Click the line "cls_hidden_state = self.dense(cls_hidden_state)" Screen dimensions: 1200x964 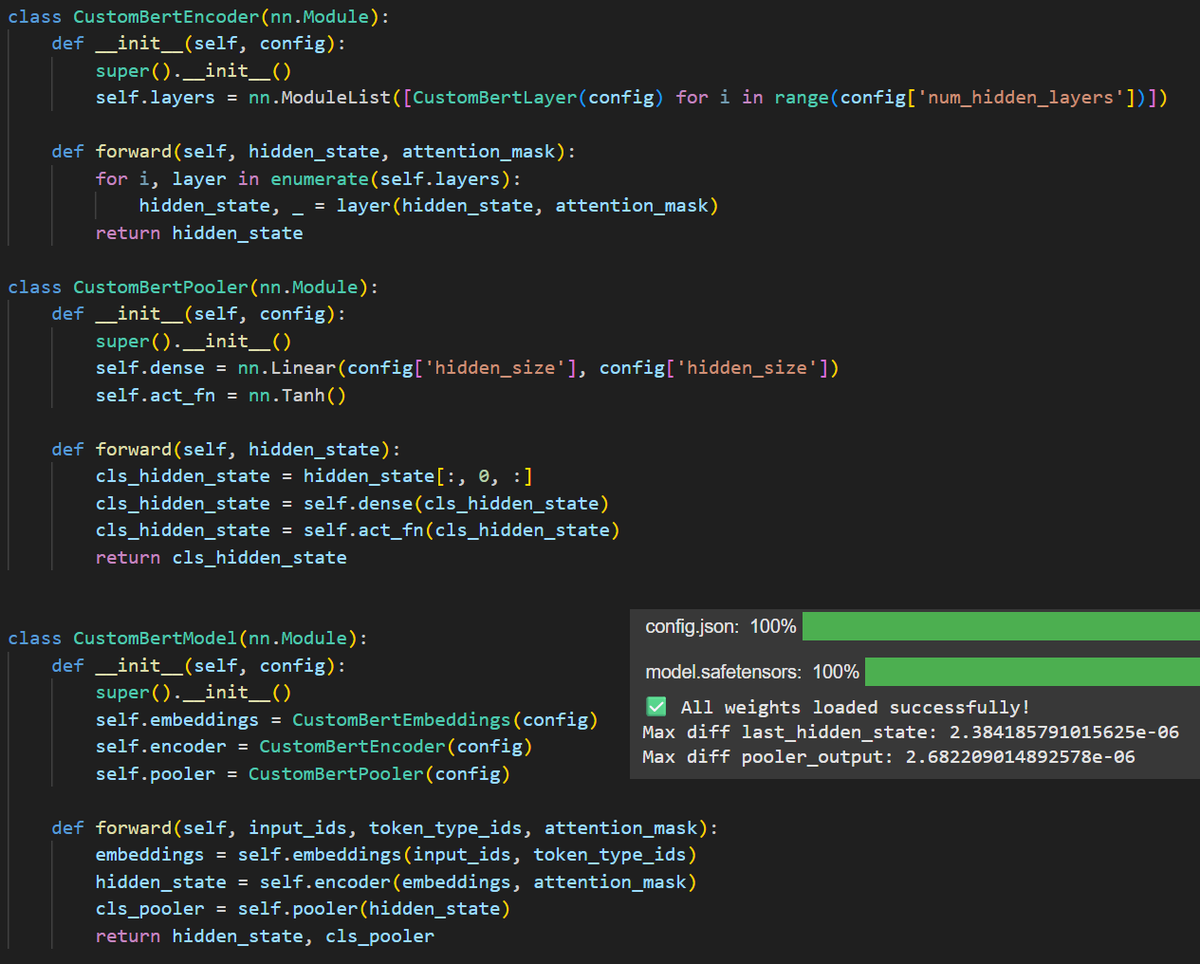(353, 503)
